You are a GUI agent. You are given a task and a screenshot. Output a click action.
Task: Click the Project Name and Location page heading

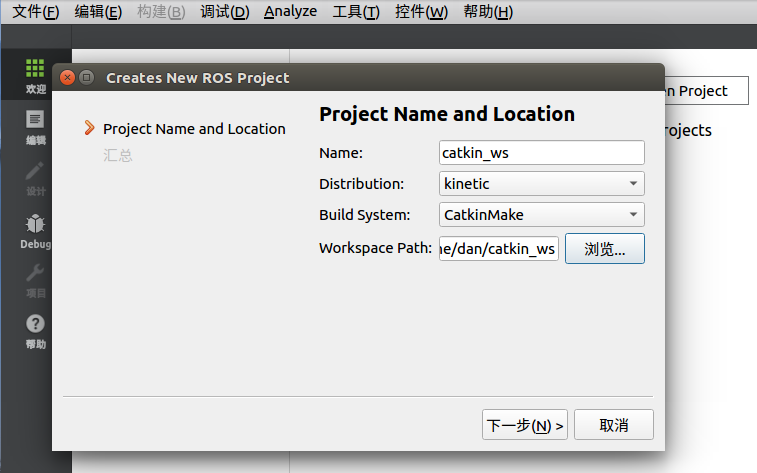(447, 114)
